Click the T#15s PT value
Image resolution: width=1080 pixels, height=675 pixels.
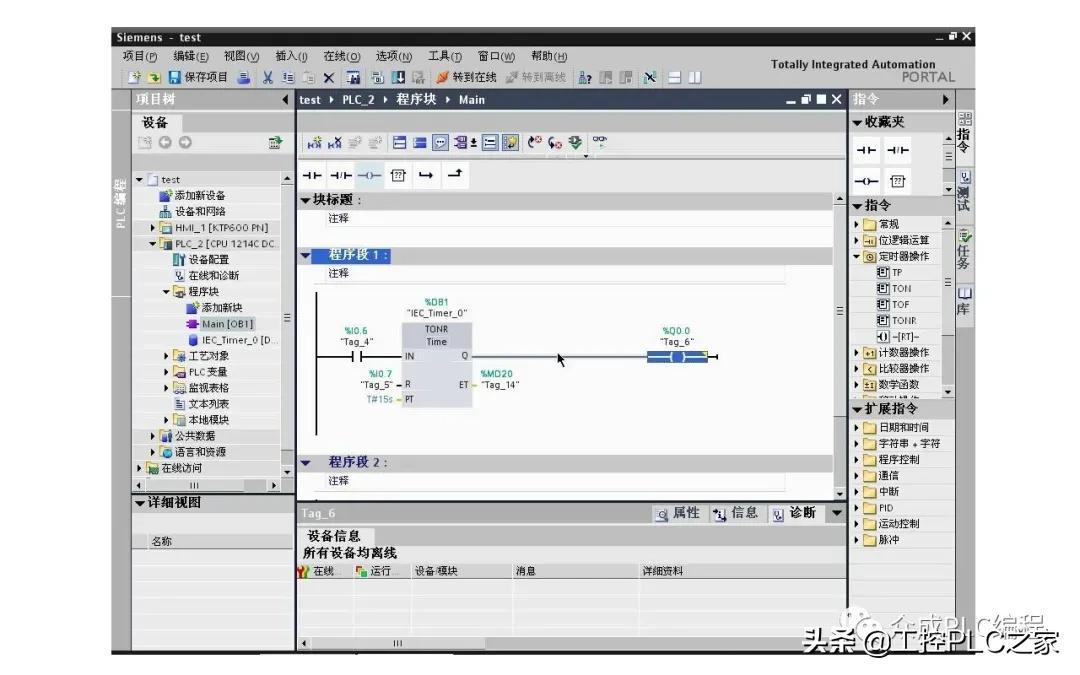379,399
